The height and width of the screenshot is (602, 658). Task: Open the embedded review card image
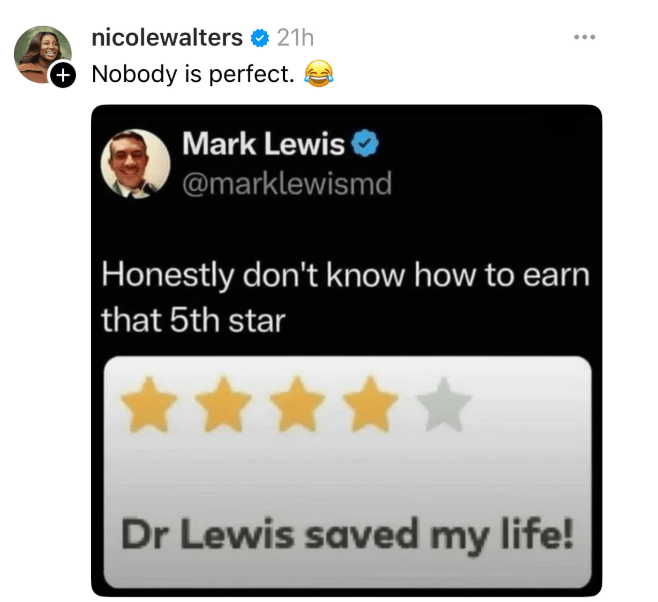pos(347,472)
